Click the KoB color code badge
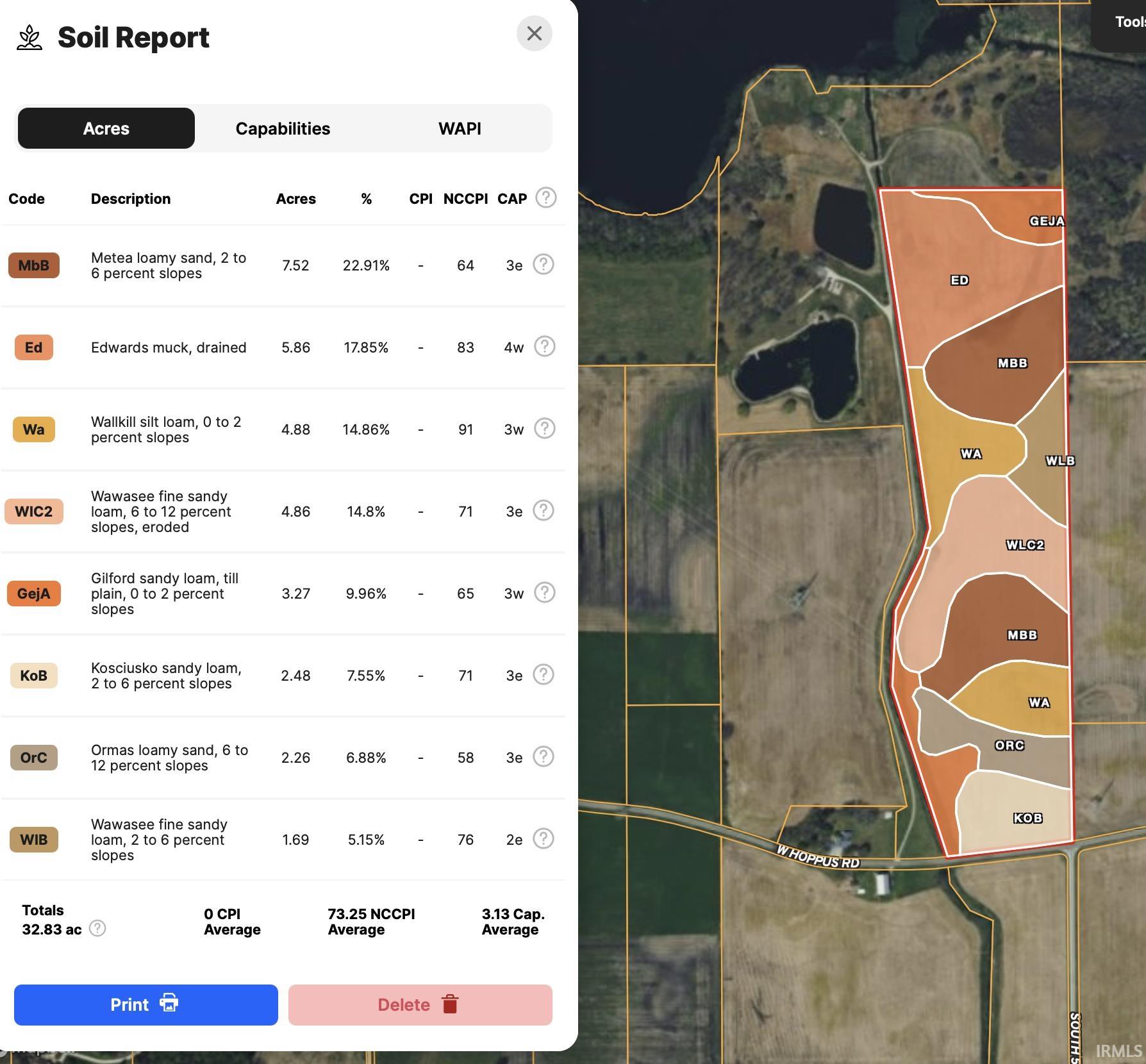Viewport: 1146px width, 1064px height. point(34,676)
